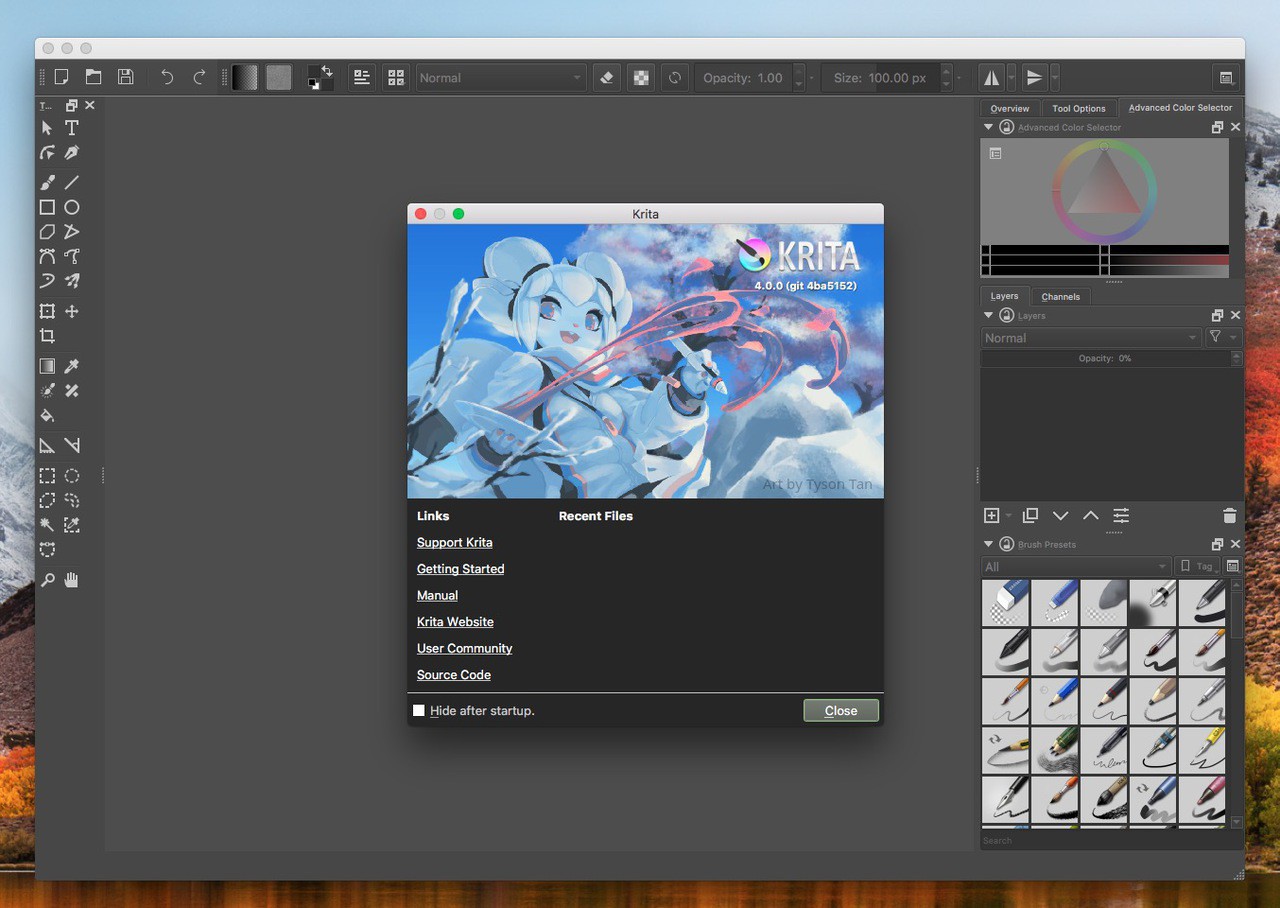The width and height of the screenshot is (1280, 908).
Task: Select the Crop tool
Action: [47, 336]
